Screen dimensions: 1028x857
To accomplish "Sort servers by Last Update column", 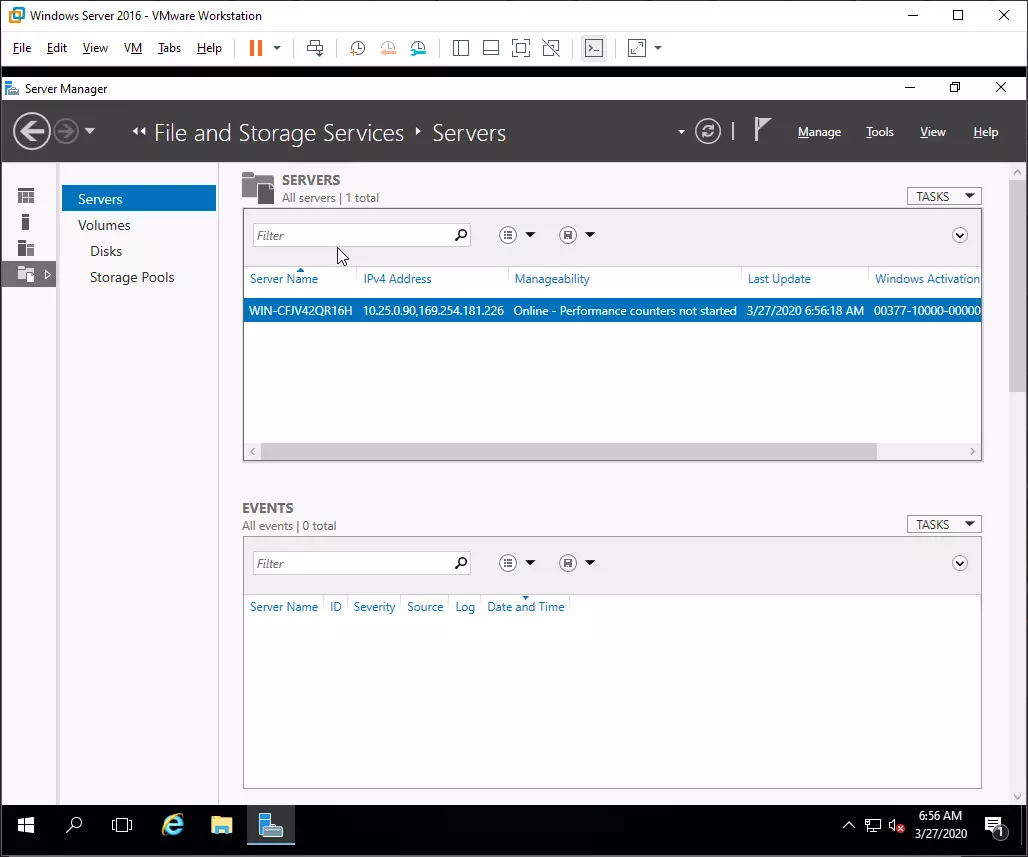I will click(x=779, y=279).
